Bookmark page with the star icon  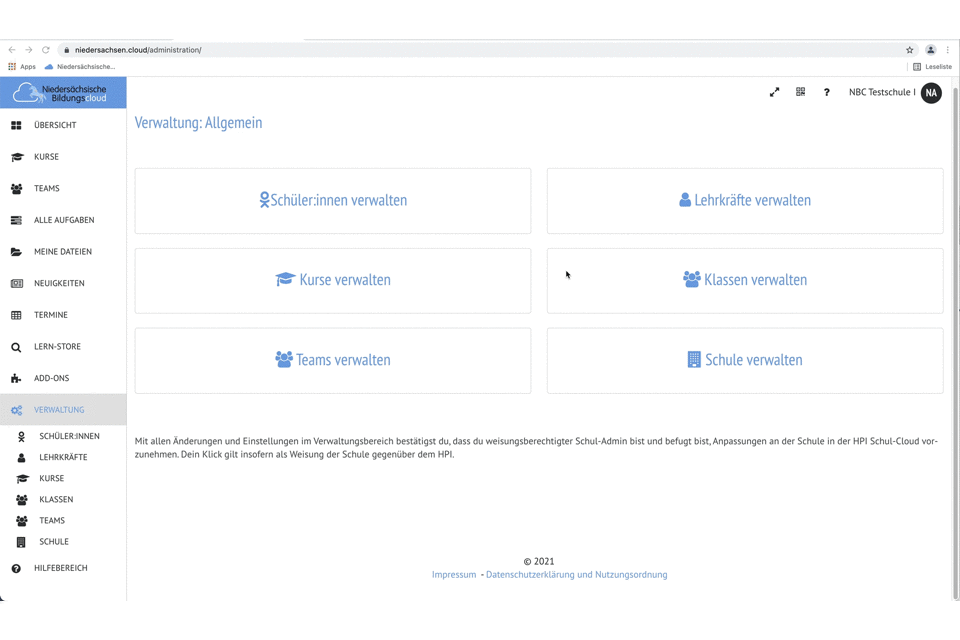(909, 50)
